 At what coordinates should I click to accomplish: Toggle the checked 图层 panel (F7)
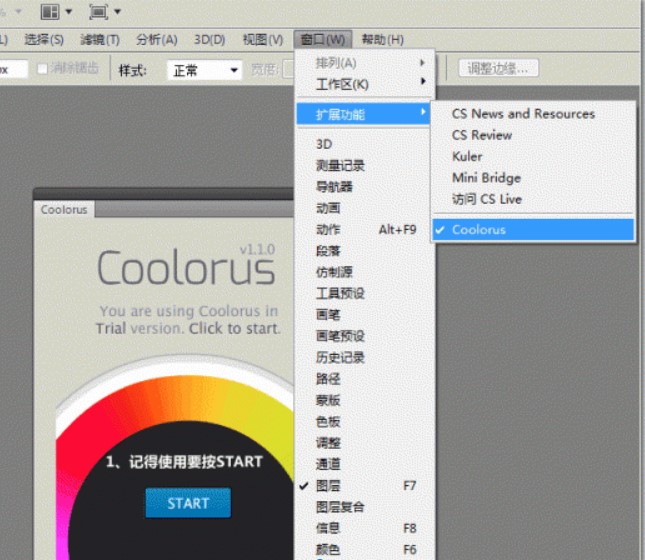(365, 486)
